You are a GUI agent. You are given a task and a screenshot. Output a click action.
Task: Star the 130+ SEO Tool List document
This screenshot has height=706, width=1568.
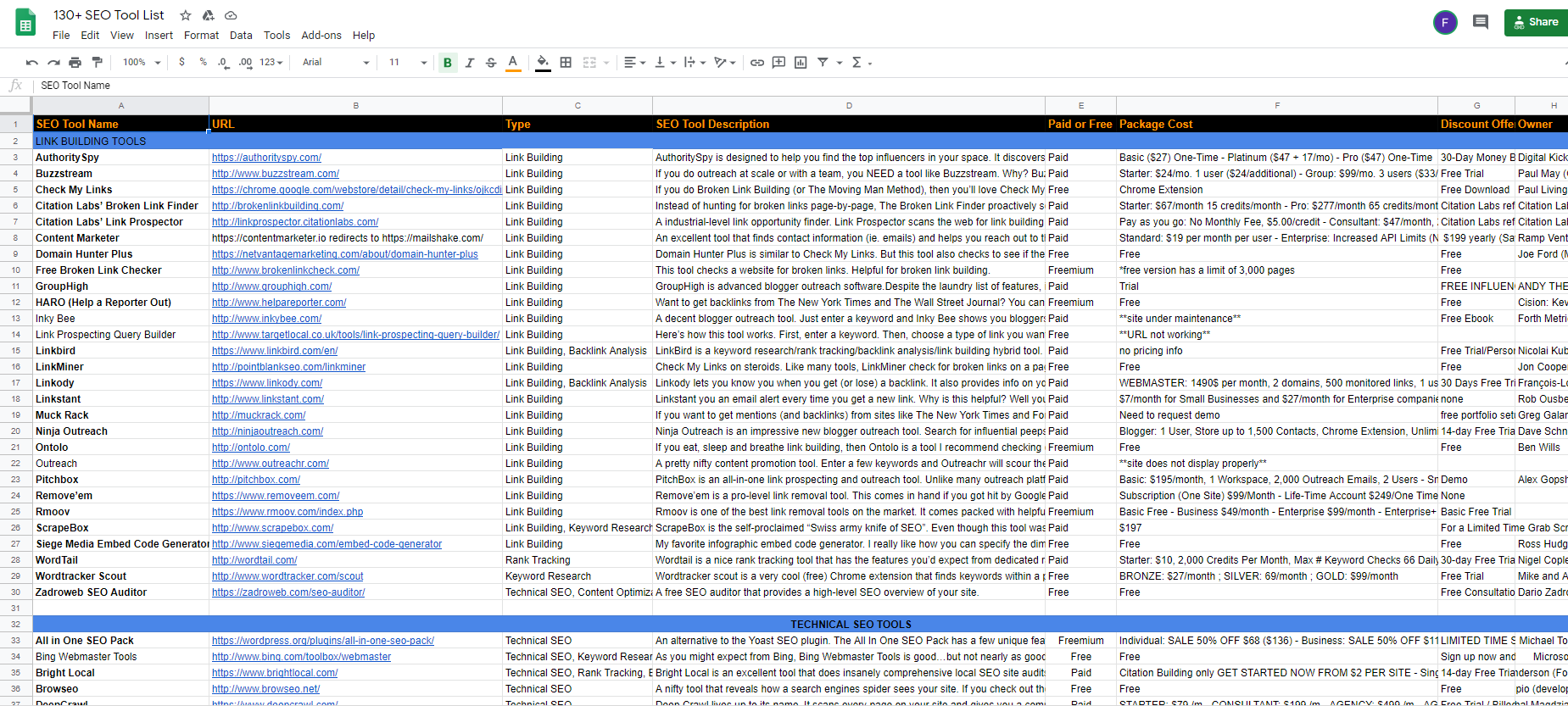pyautogui.click(x=186, y=15)
